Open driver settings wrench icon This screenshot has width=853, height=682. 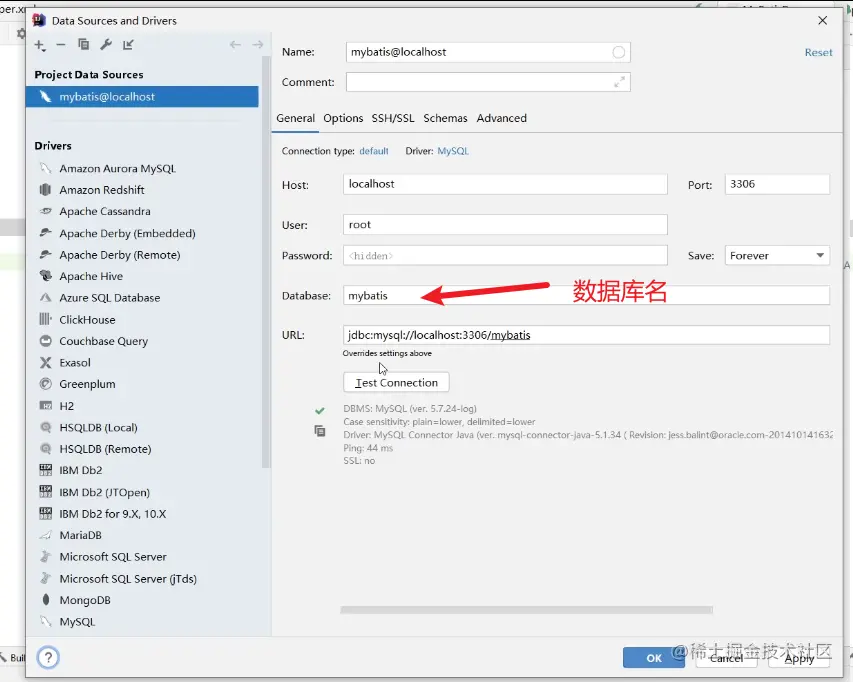coord(106,45)
